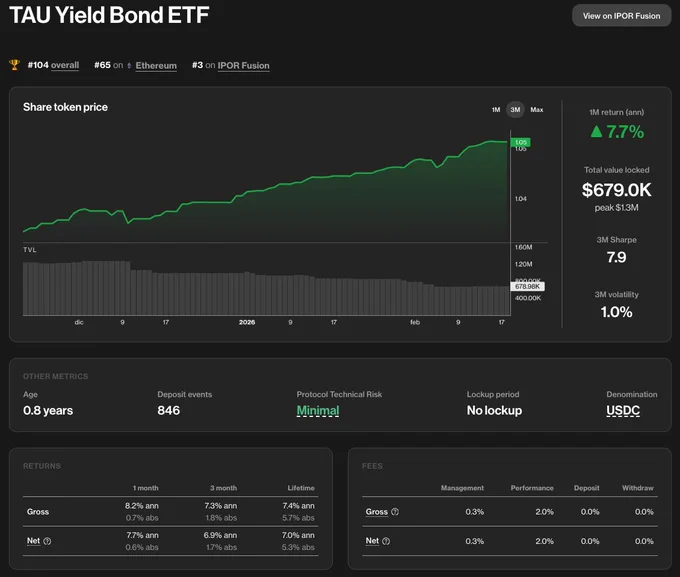Open the overall ranking link

[x=65, y=65]
